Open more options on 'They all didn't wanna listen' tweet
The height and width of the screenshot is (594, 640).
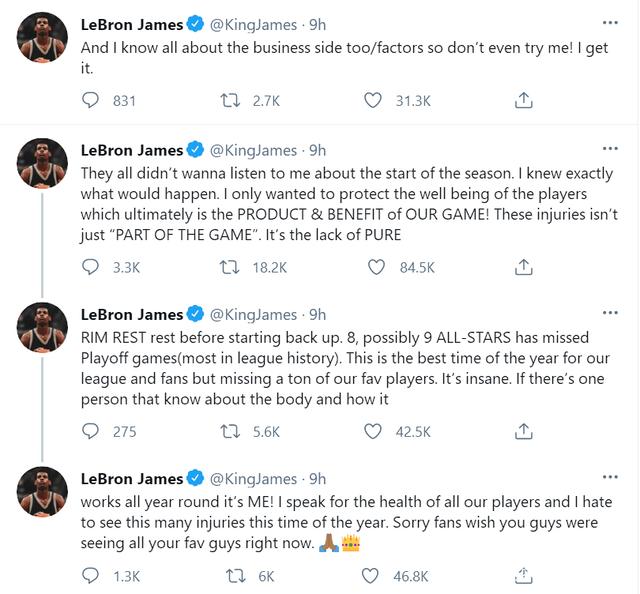click(609, 149)
